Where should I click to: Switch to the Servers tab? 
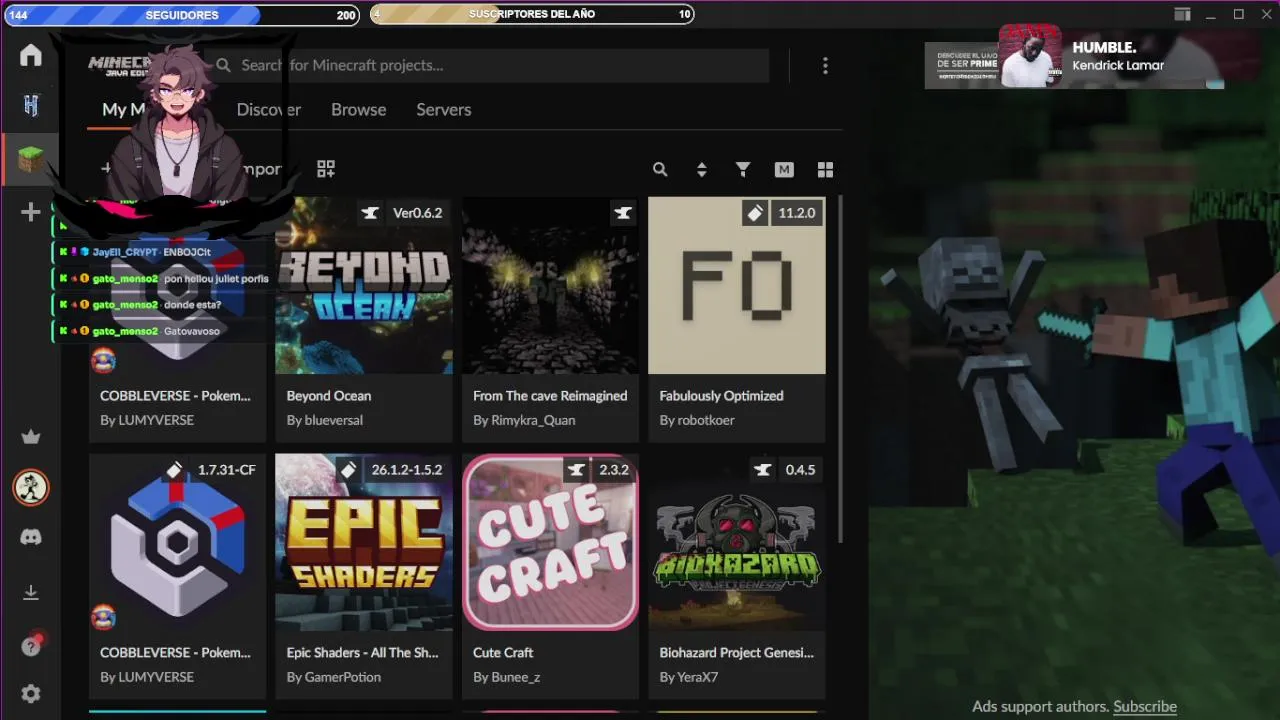(443, 110)
